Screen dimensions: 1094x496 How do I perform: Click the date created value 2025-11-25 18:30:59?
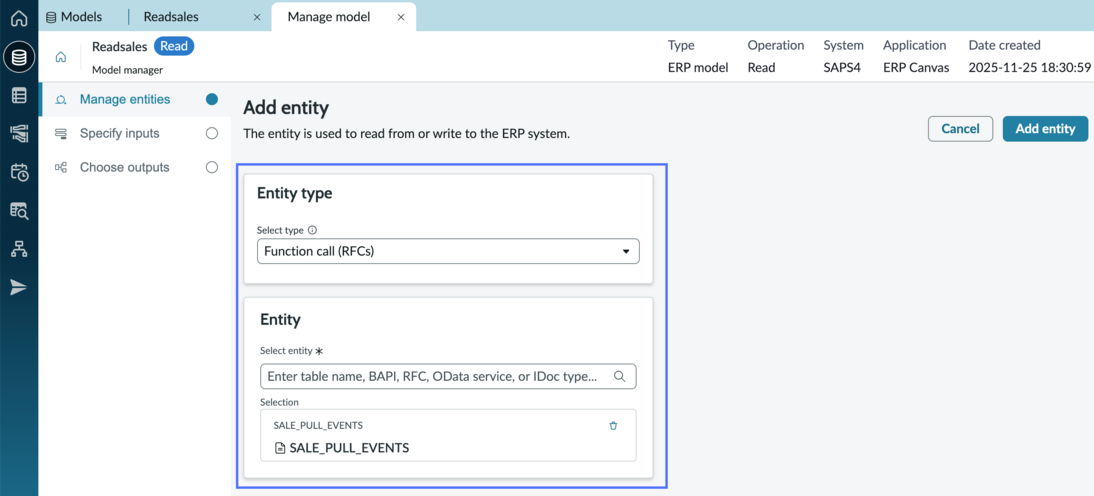tap(1029, 68)
